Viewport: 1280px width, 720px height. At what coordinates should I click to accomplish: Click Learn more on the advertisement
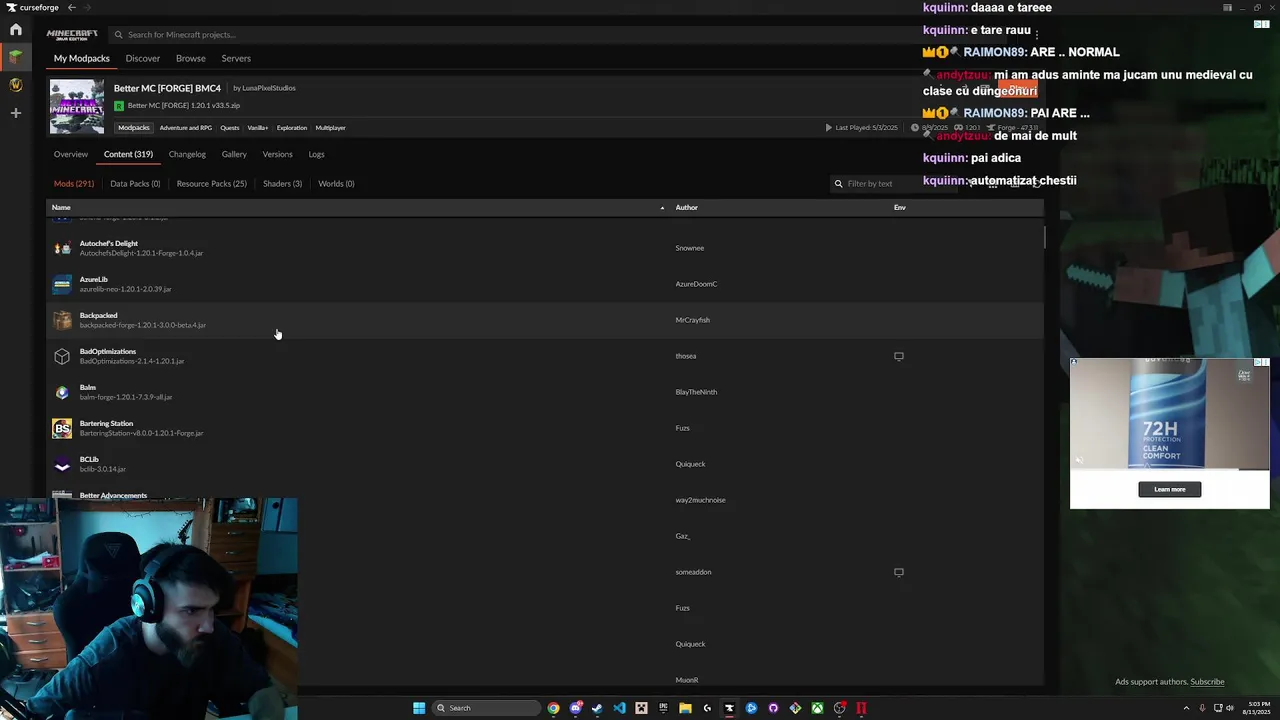(x=1170, y=489)
